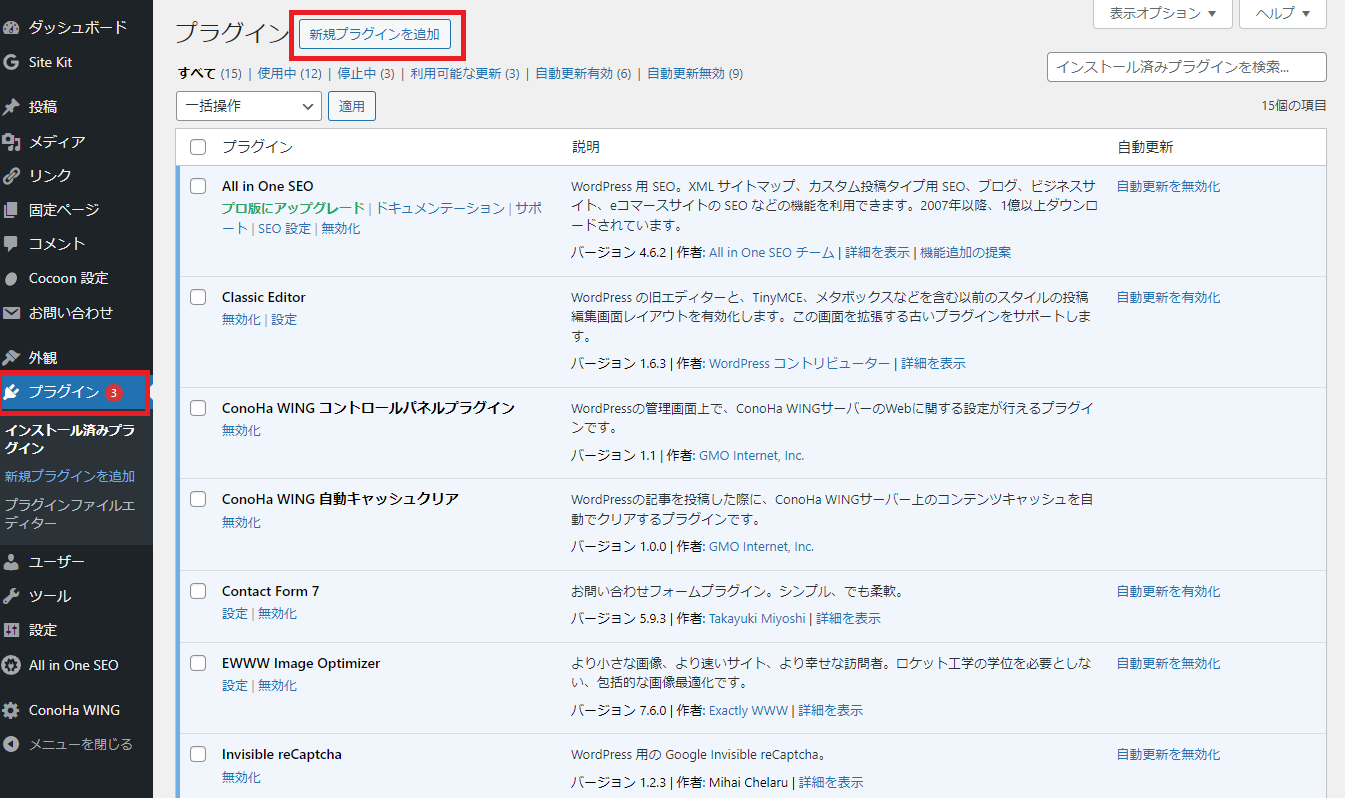1345x798 pixels.
Task: Click the リンク chain icon
Action: [x=12, y=175]
